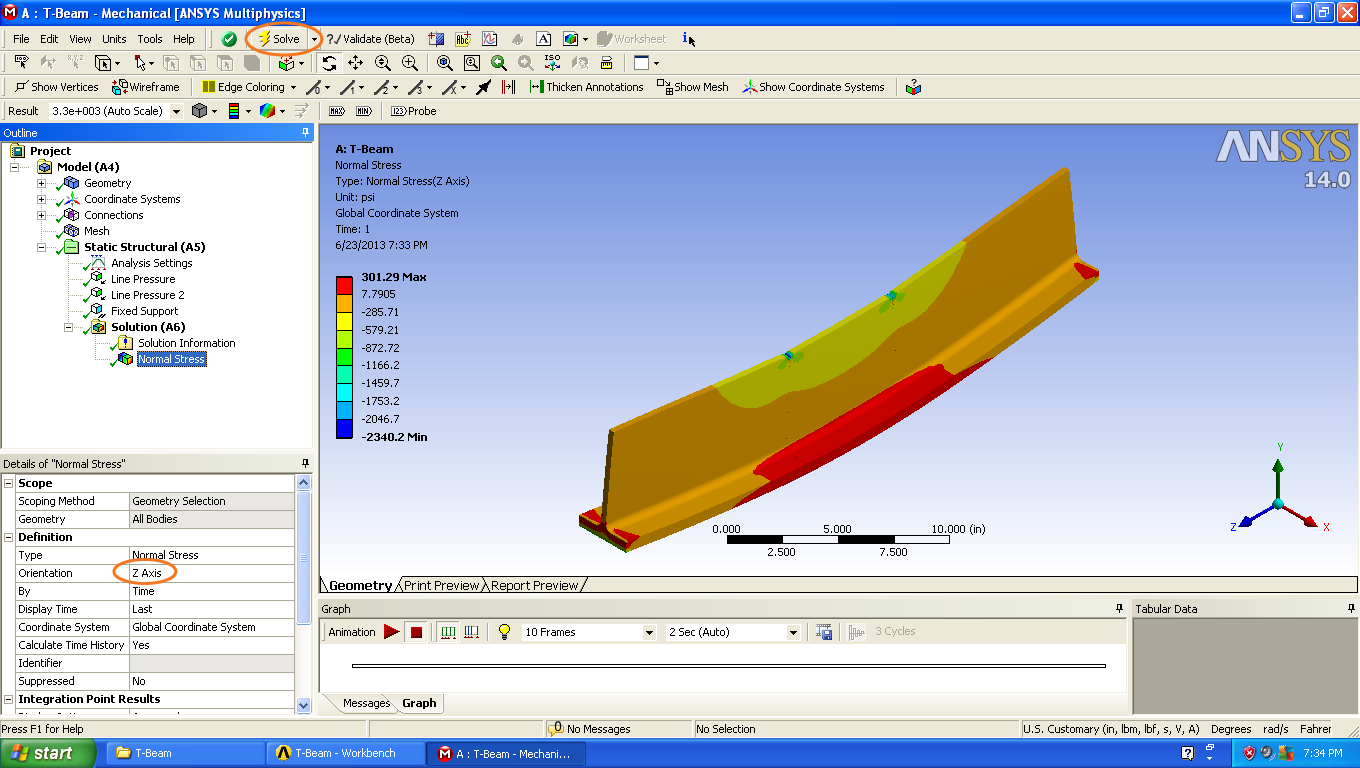Select Solution Information in the outline tree
Image resolution: width=1360 pixels, height=768 pixels.
[x=186, y=343]
